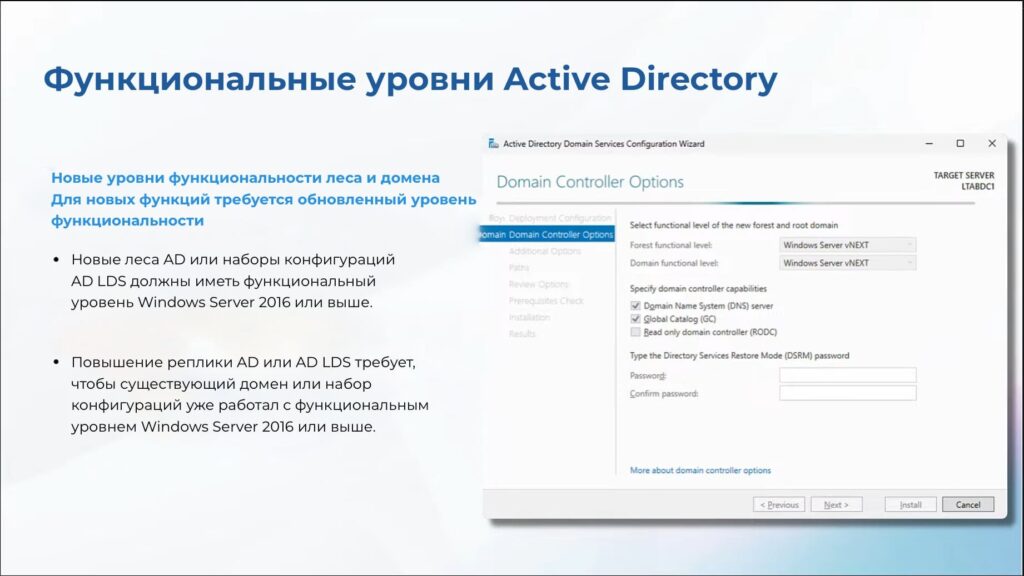Open More about domain controller options link
1024x576 pixels.
click(x=700, y=470)
